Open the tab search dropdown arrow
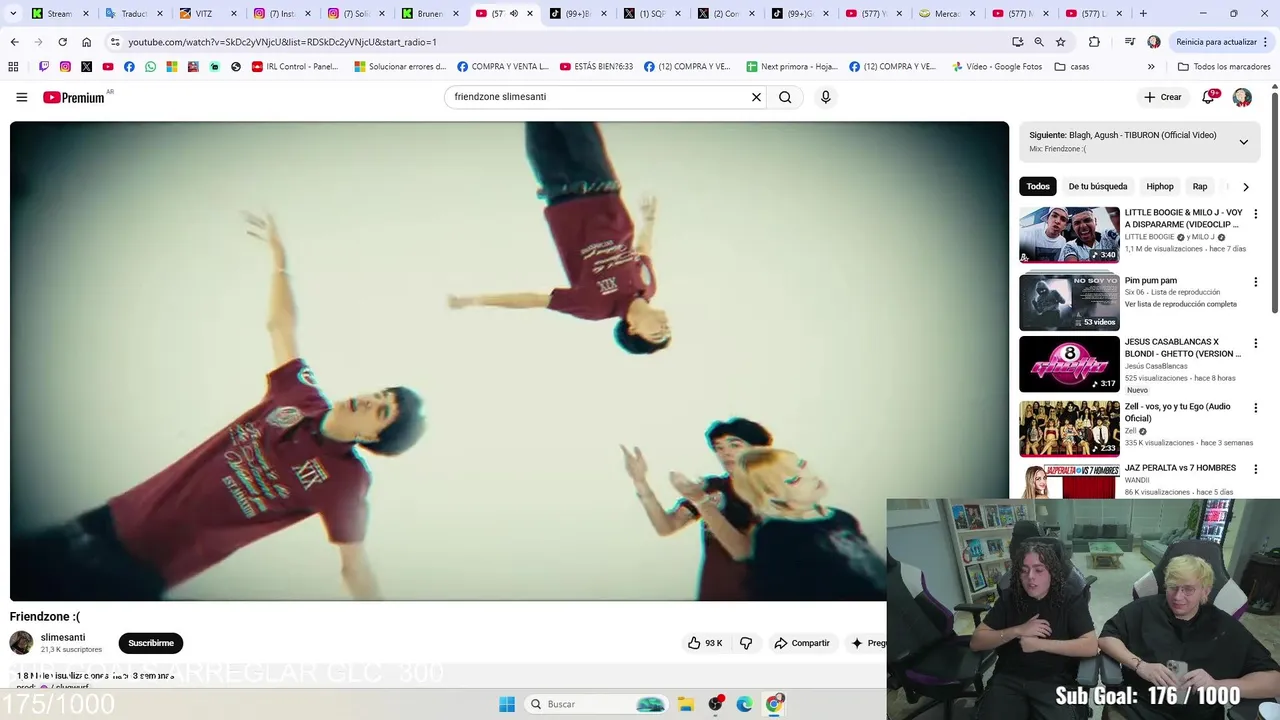Viewport: 1280px width, 720px height. coord(13,14)
